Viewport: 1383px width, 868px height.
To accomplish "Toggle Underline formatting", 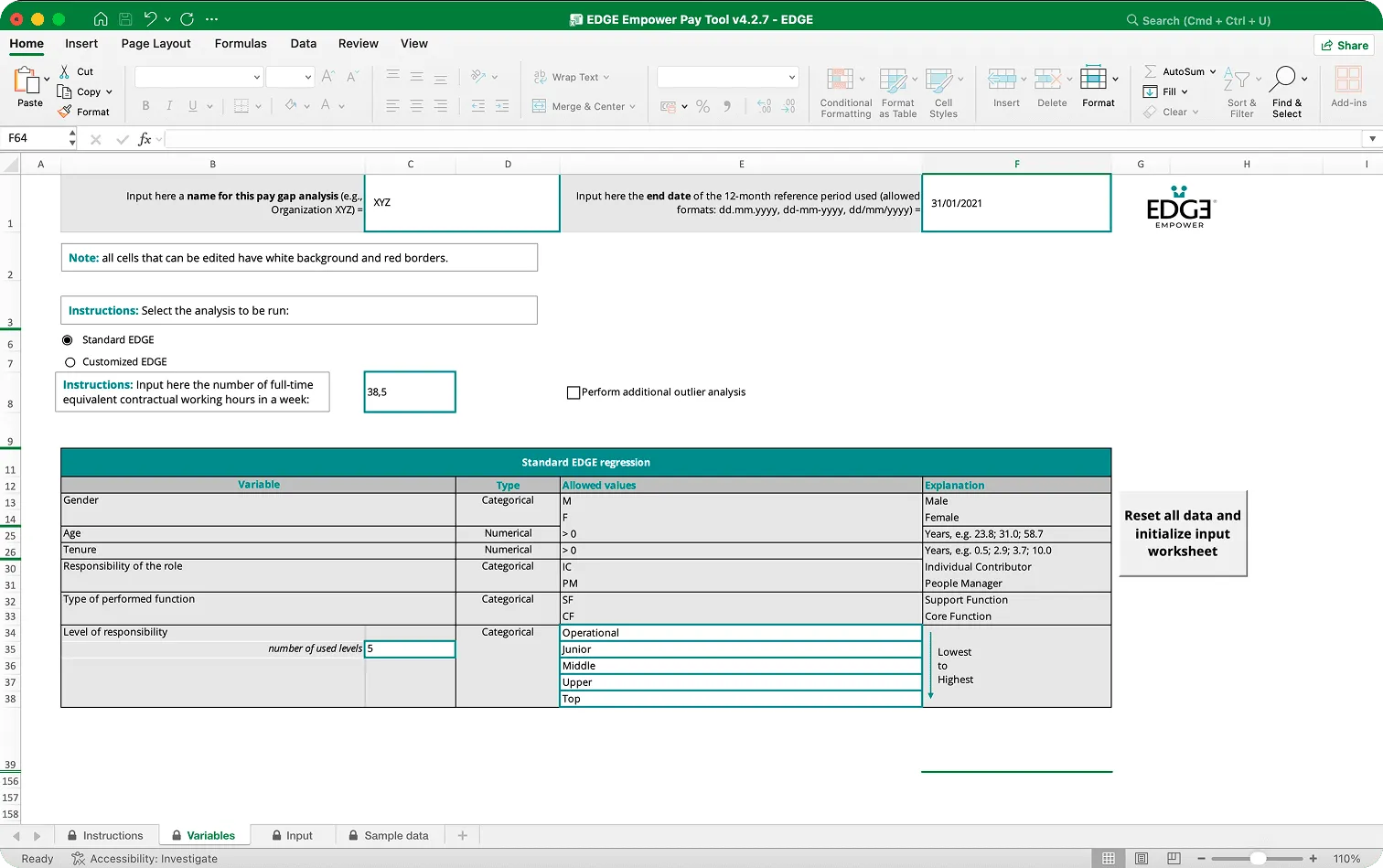I will (193, 106).
